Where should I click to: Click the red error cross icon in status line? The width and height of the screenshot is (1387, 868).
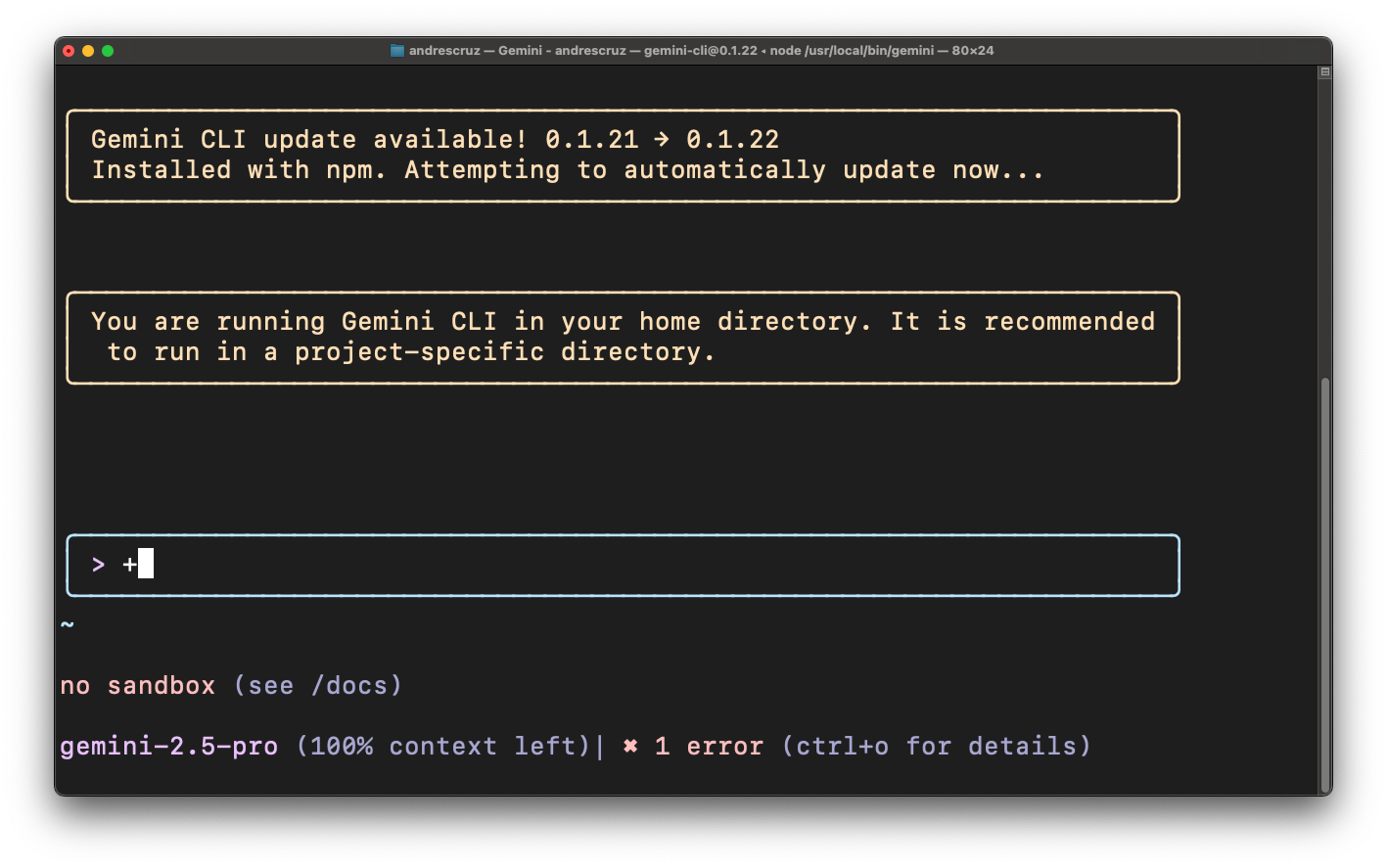630,746
